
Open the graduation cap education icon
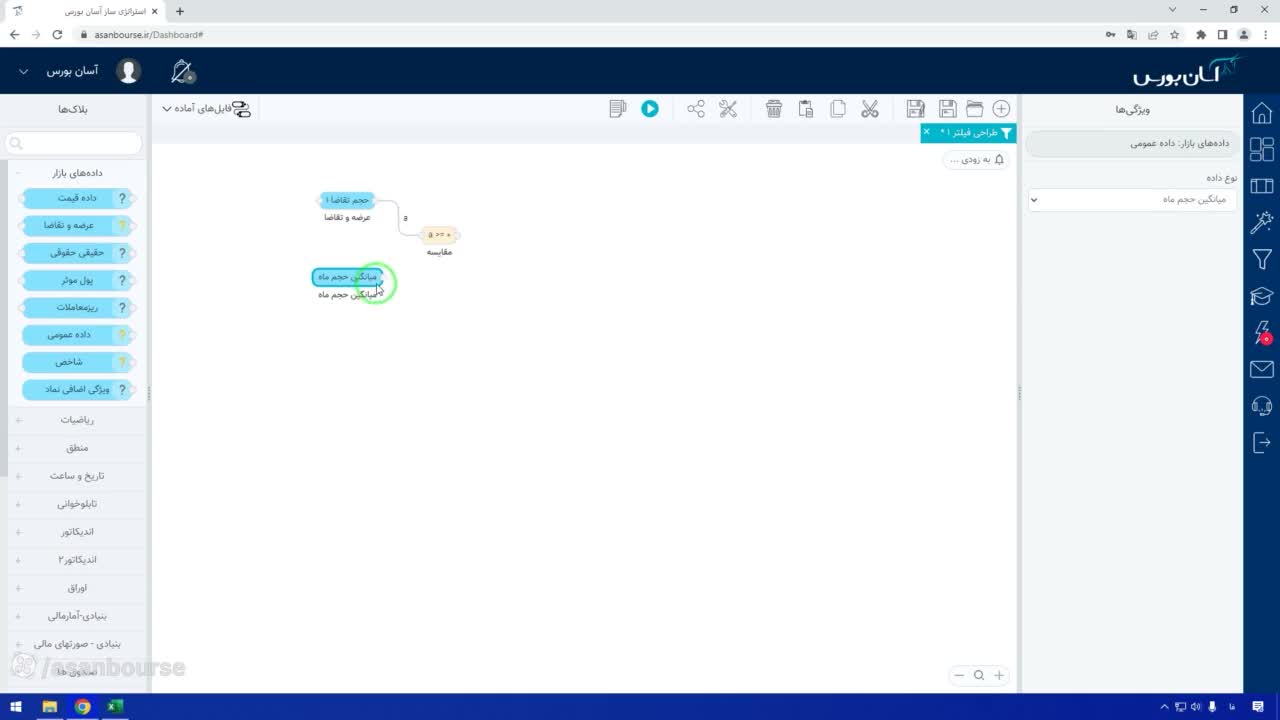click(x=1262, y=296)
